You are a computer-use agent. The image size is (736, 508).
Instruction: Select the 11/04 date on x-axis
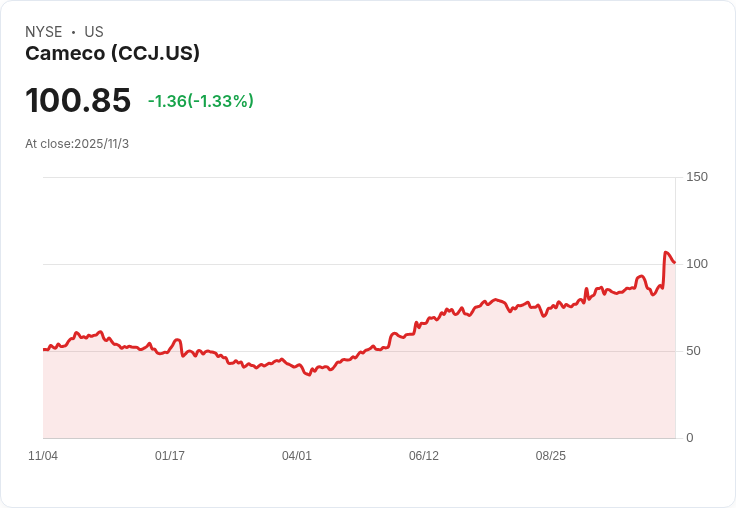point(43,456)
